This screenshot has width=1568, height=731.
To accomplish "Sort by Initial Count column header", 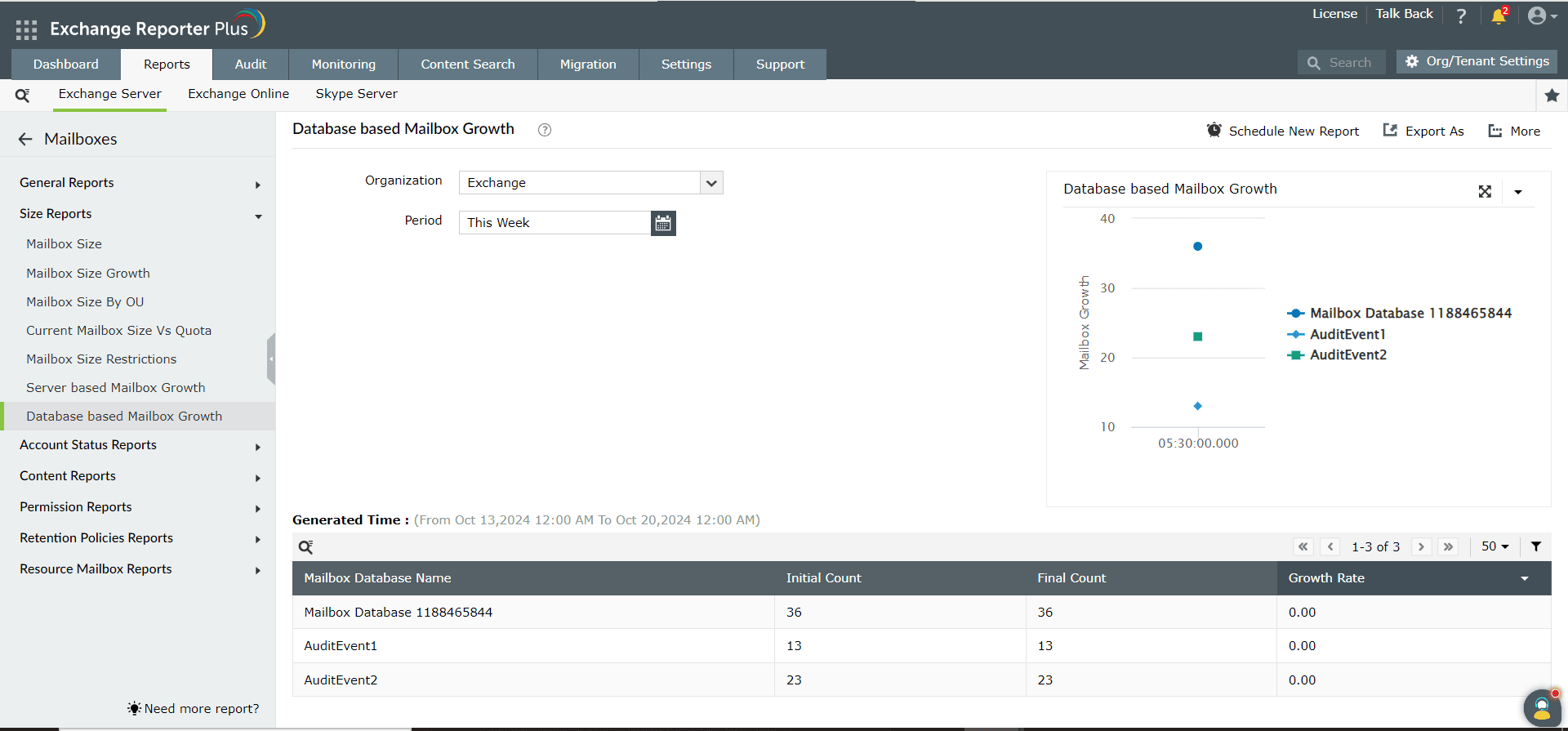I will pyautogui.click(x=823, y=578).
